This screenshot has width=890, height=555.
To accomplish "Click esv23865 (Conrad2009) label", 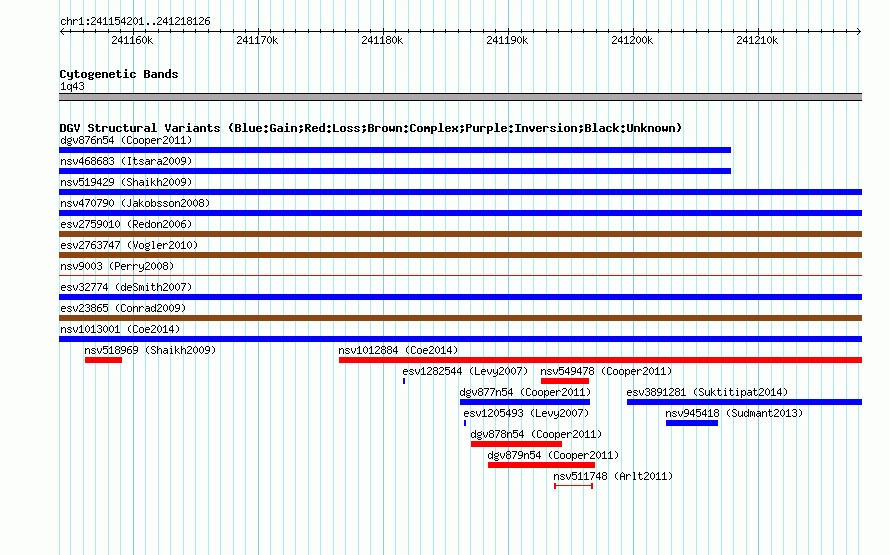I will tap(123, 308).
